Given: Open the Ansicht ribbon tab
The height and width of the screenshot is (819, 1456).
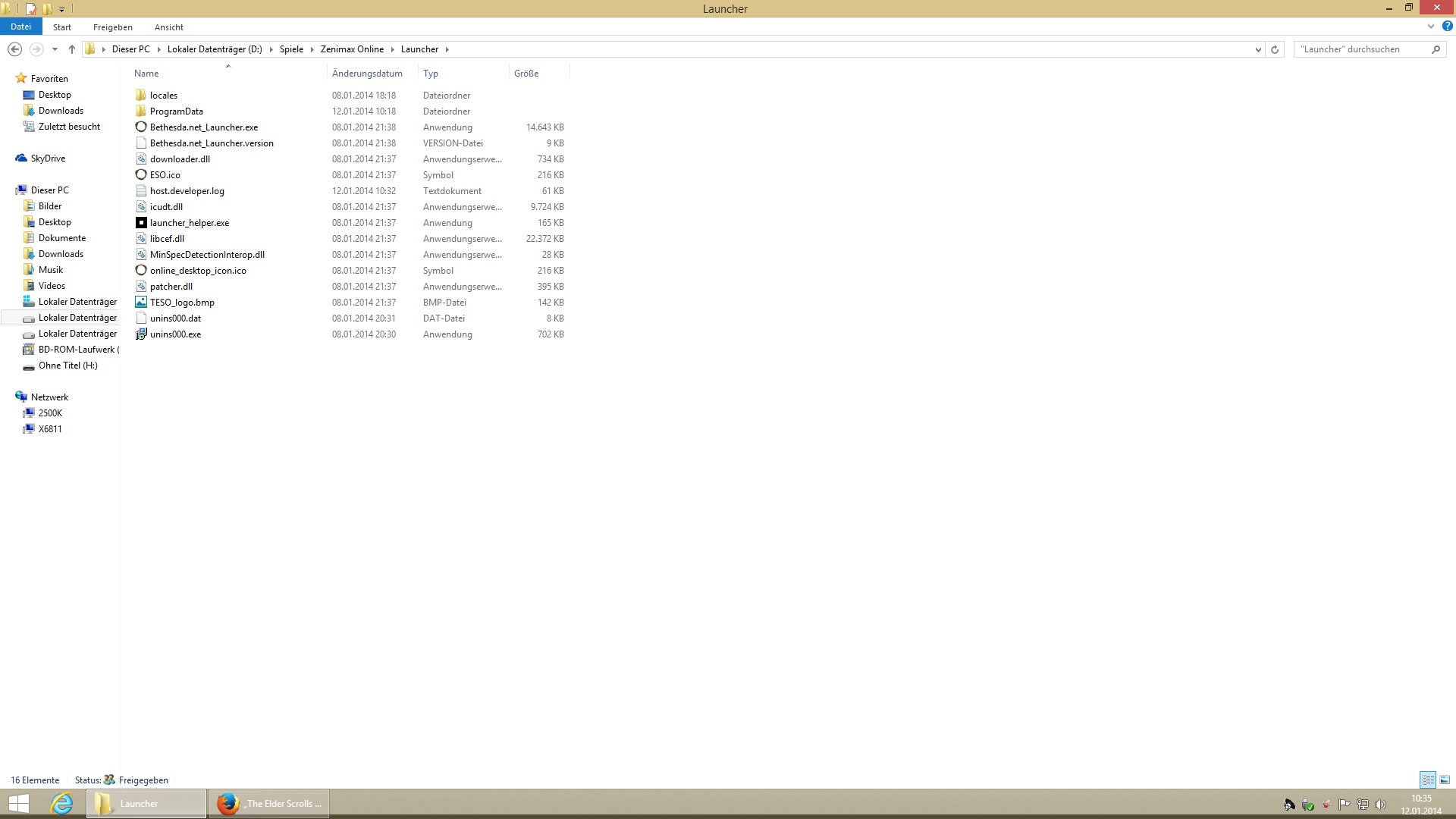Looking at the screenshot, I should (168, 27).
